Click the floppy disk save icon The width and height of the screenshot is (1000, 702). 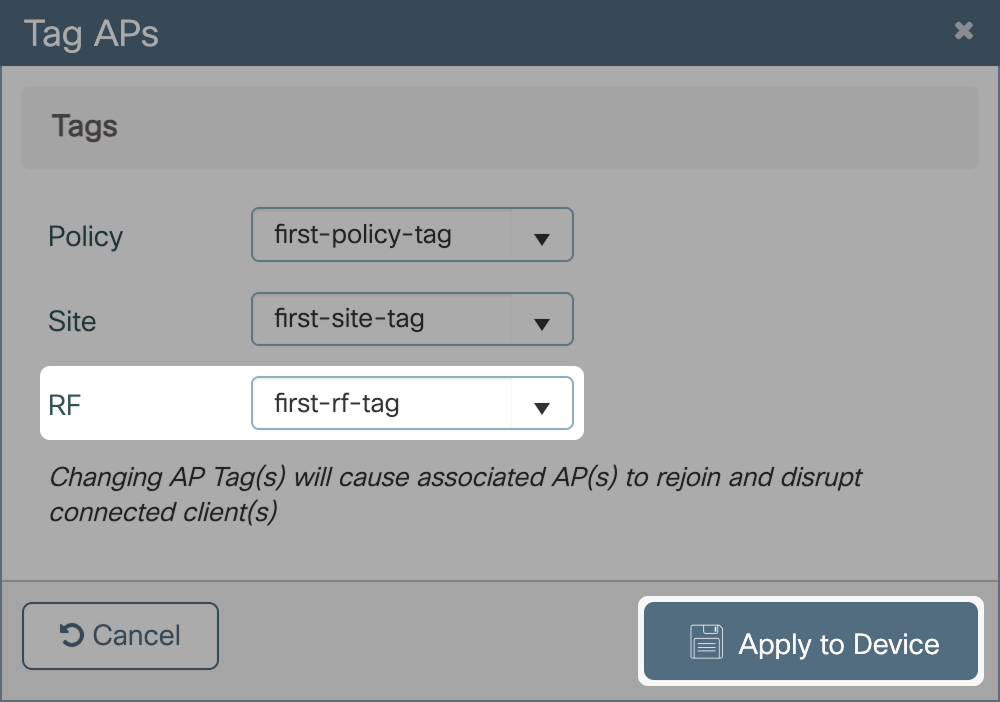pos(706,643)
